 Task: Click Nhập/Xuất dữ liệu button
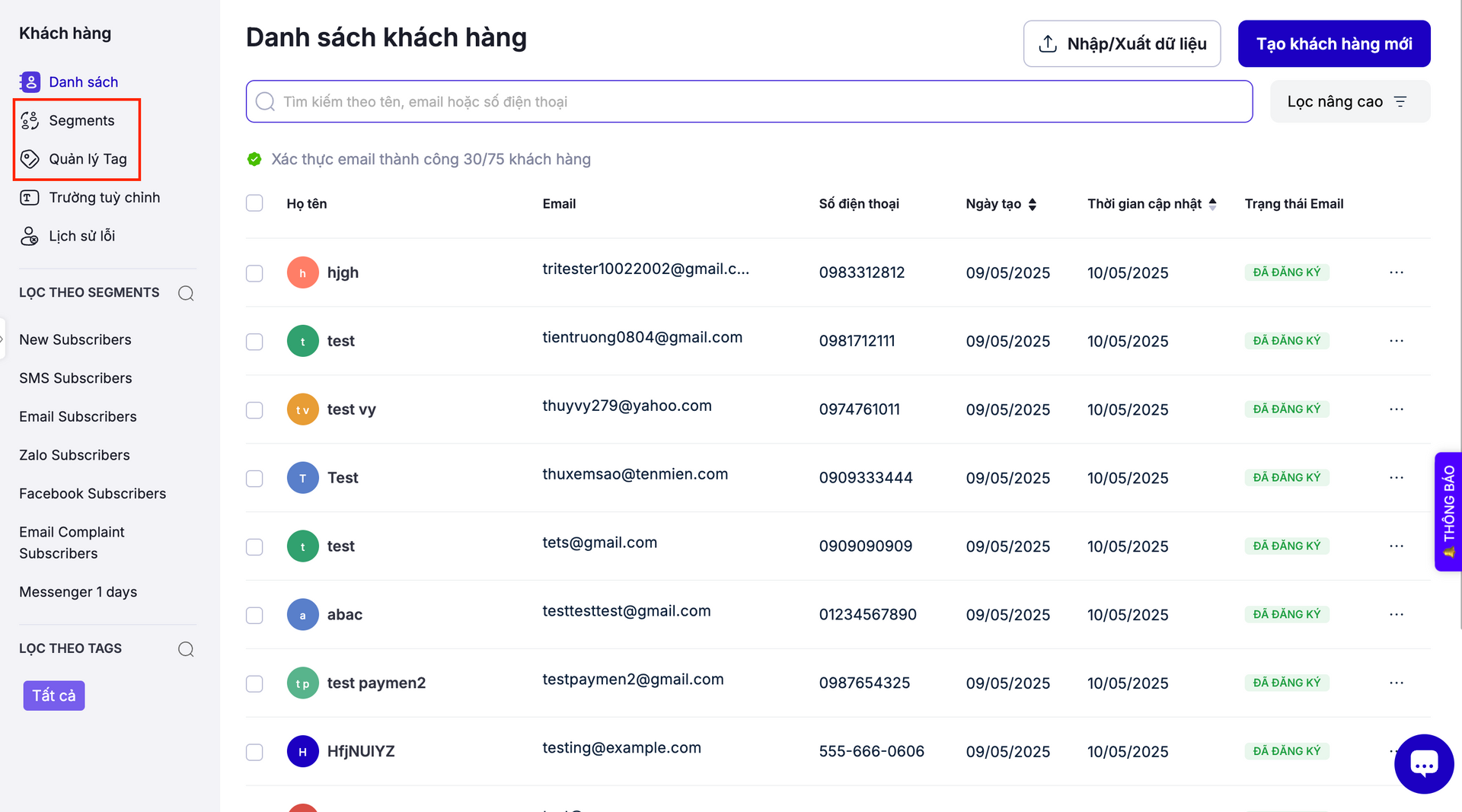coord(1122,44)
